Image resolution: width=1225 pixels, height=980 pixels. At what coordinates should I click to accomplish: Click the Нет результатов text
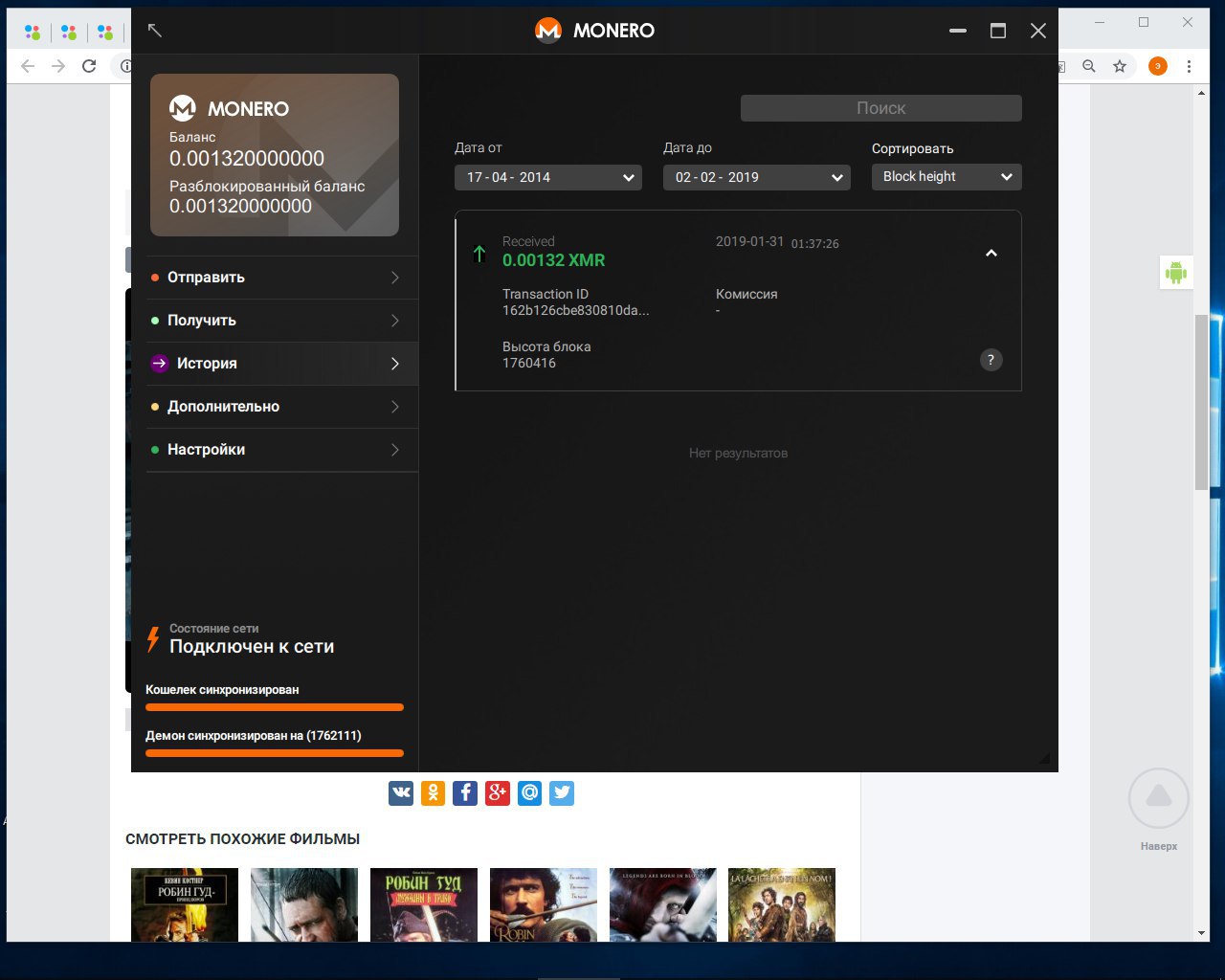pyautogui.click(x=738, y=453)
